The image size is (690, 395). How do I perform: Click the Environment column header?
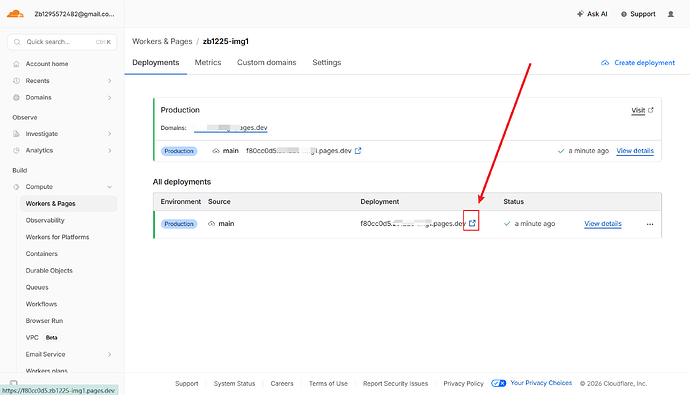[x=180, y=201]
